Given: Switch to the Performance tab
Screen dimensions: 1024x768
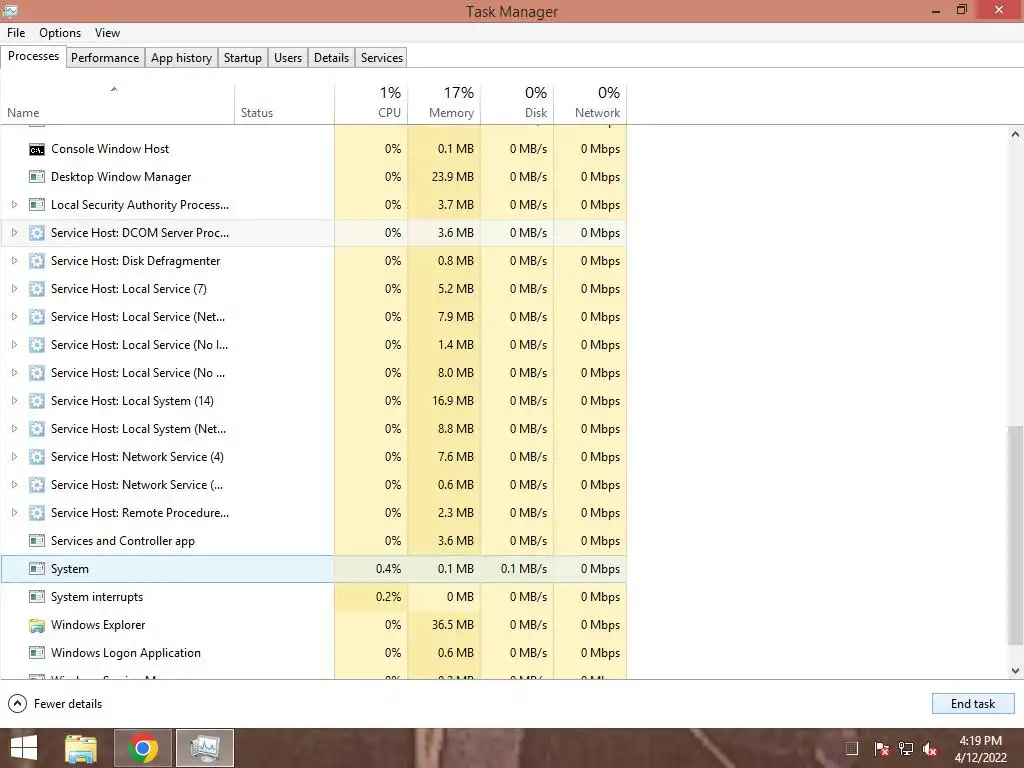Looking at the screenshot, I should click(x=105, y=57).
